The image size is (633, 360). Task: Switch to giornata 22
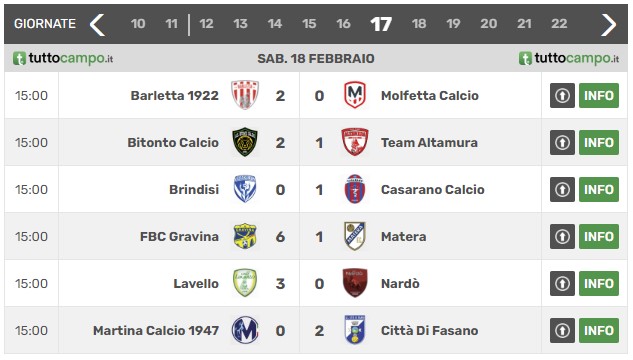coord(559,24)
